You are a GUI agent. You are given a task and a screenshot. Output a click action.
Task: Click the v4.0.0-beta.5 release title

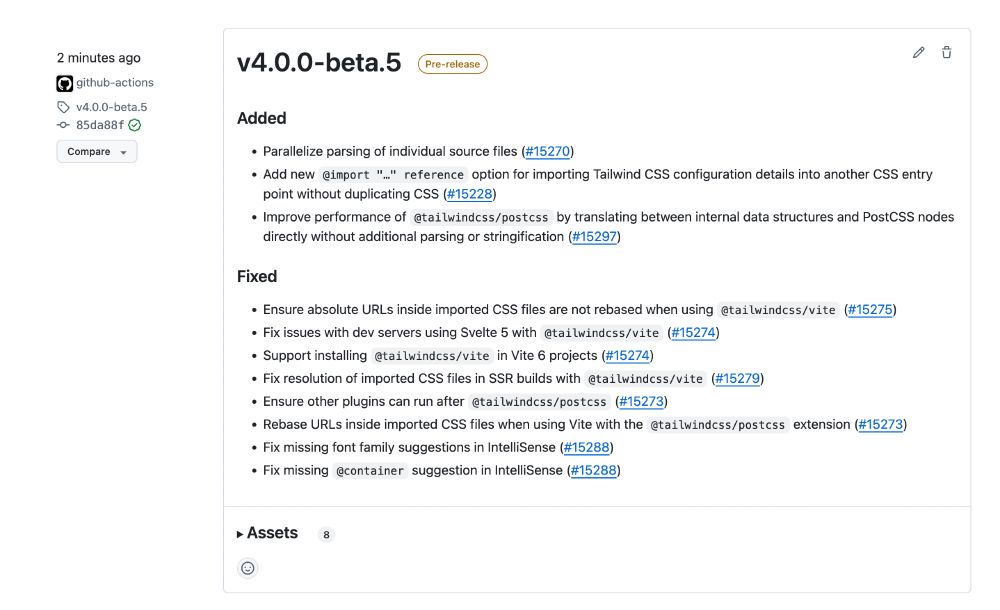click(x=319, y=63)
